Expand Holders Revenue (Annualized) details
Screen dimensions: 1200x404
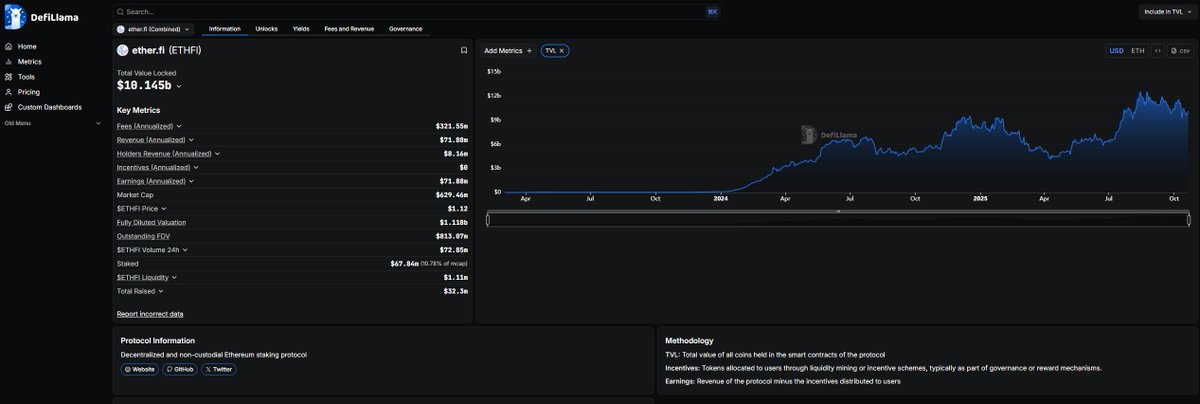(x=217, y=154)
